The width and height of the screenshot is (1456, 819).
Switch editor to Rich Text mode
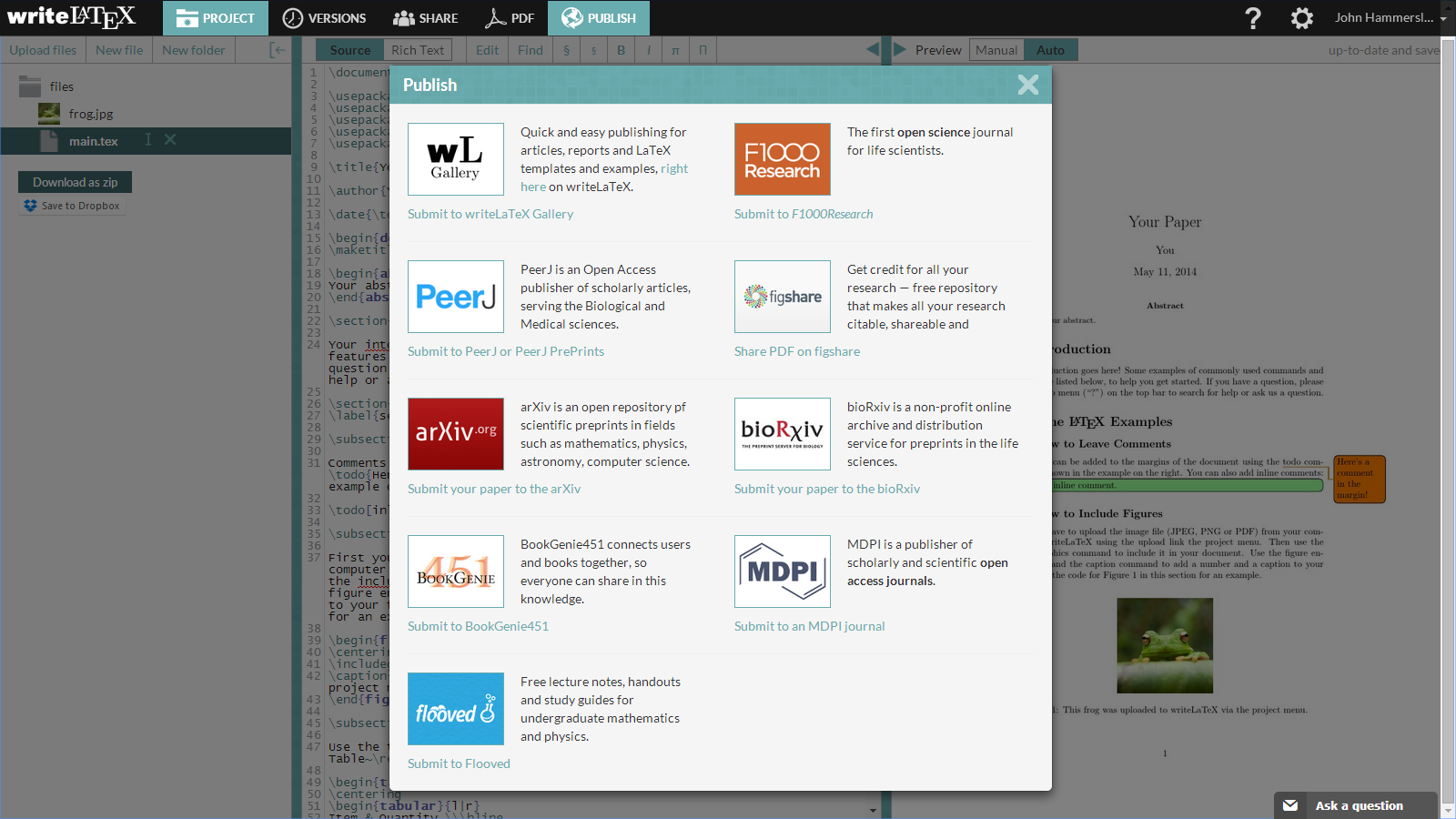[418, 50]
